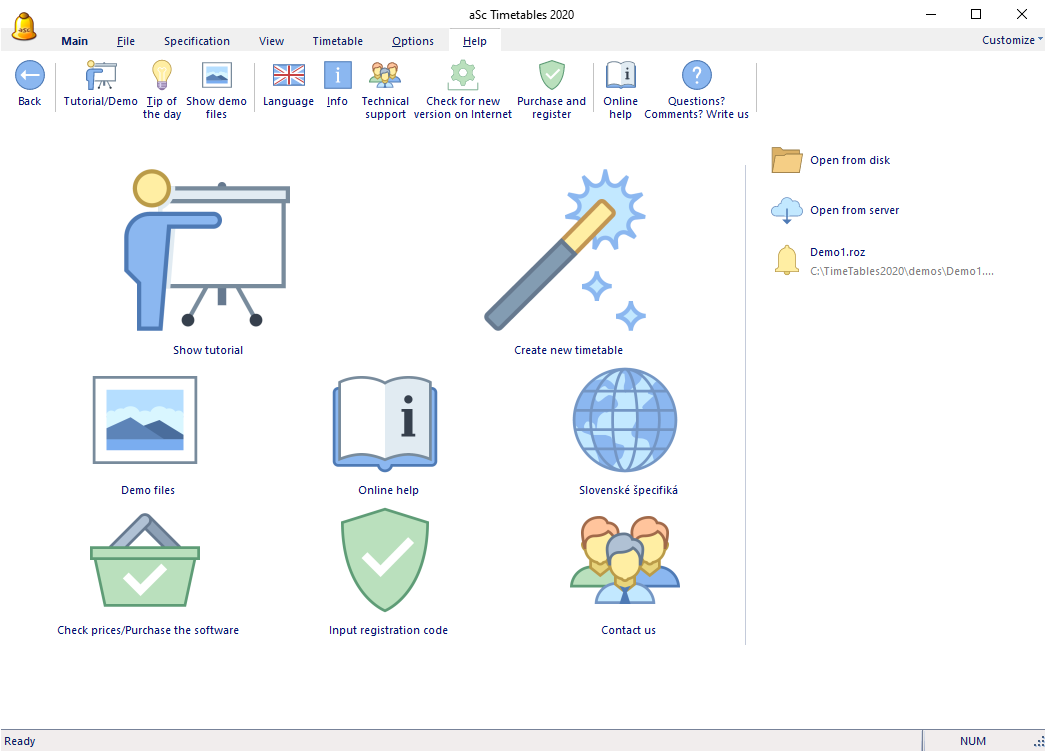
Task: Click Show demo files ribbon icon
Action: point(216,75)
